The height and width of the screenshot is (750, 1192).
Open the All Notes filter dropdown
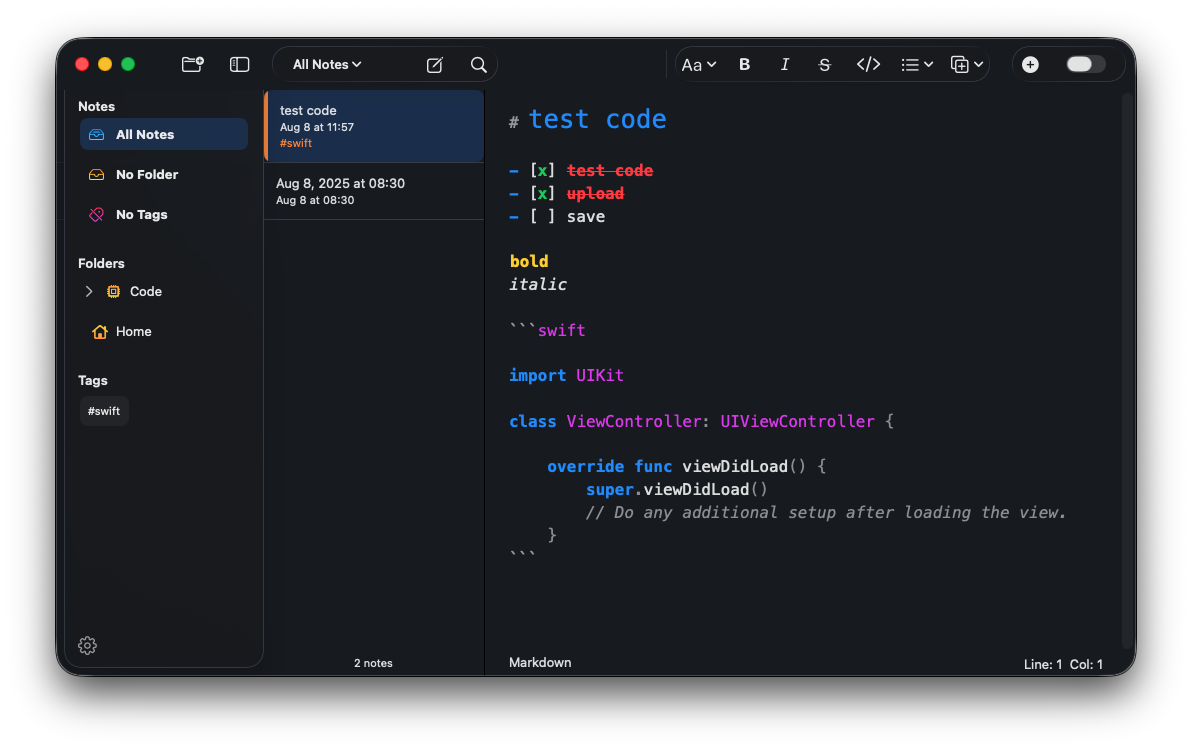pyautogui.click(x=326, y=63)
